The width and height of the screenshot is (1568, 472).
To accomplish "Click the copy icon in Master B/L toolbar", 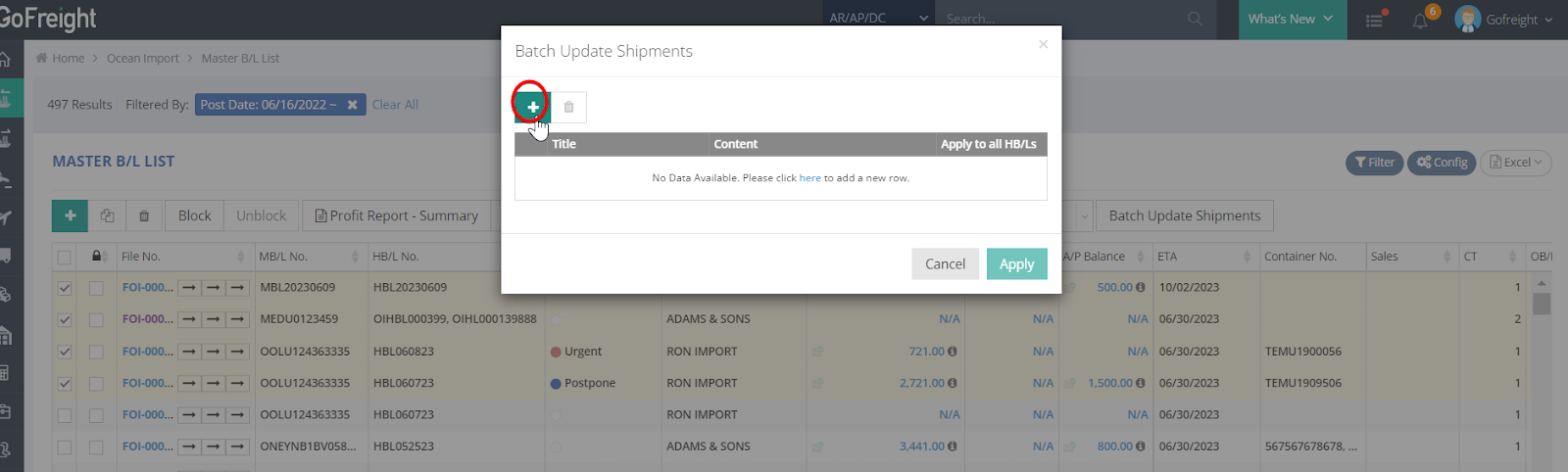I will click(107, 215).
